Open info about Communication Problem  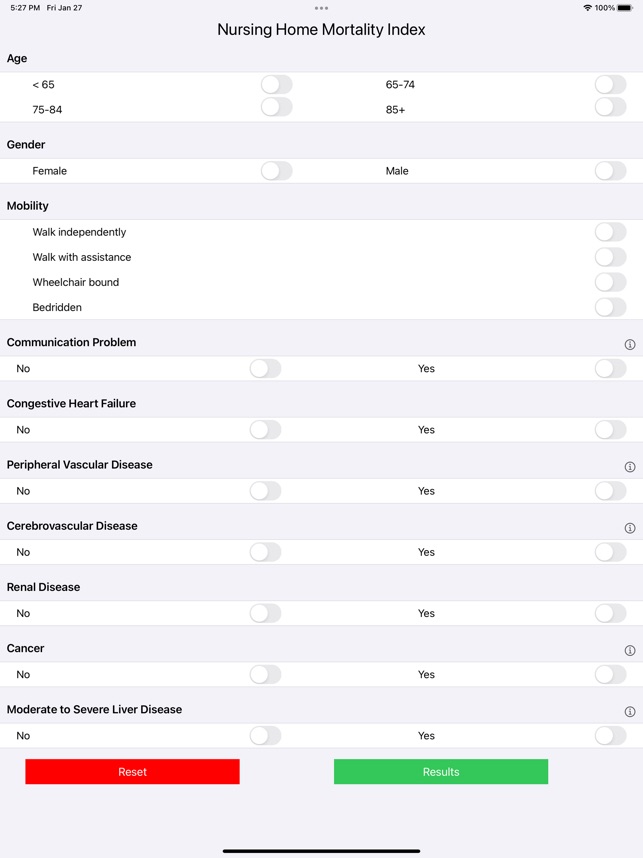pos(629,343)
